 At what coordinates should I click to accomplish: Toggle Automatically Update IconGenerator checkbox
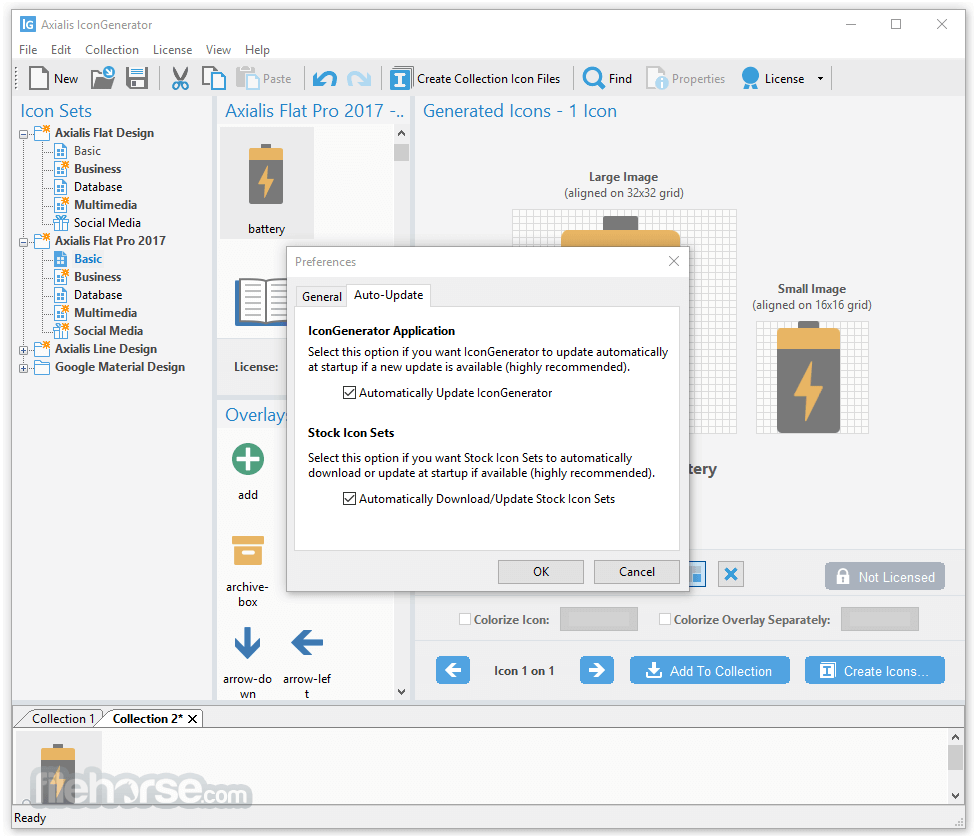point(349,393)
